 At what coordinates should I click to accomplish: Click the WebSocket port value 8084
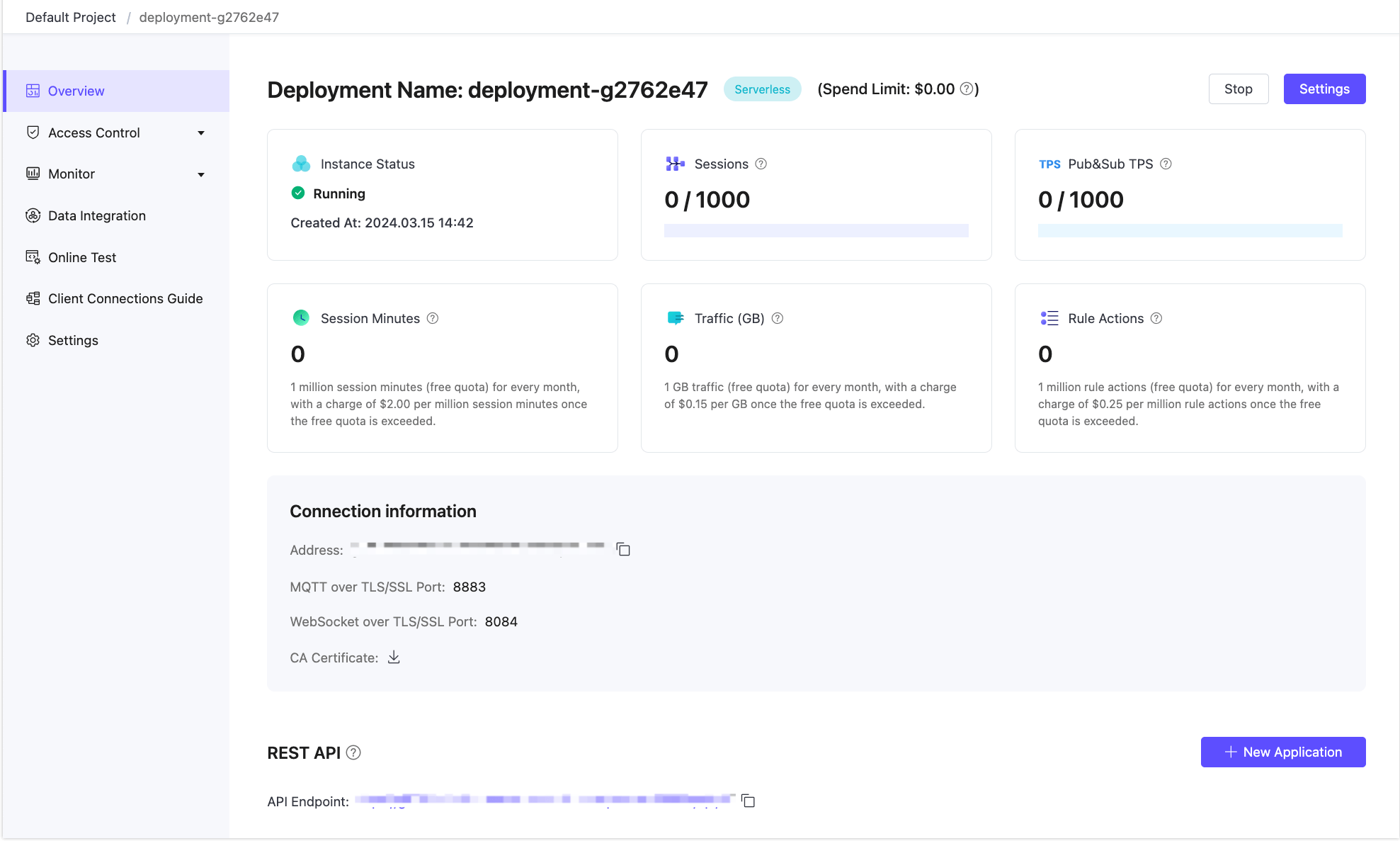point(501,621)
